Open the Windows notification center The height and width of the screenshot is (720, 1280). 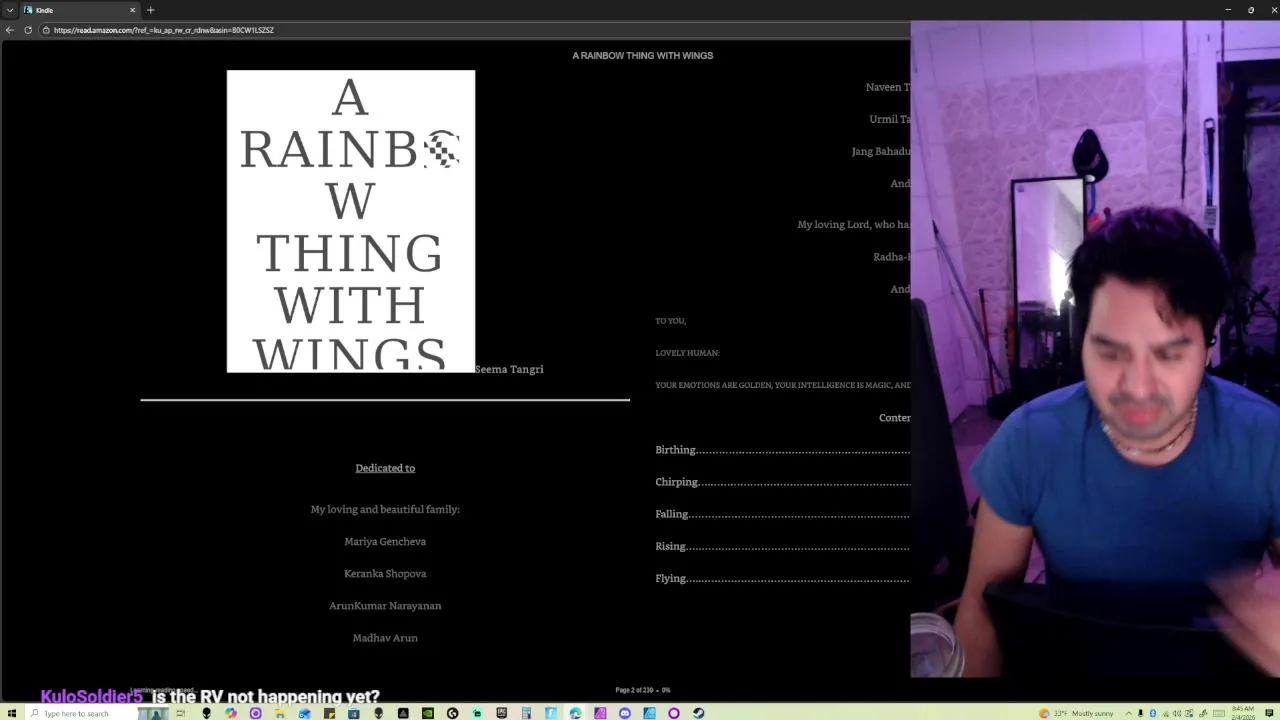tap(1268, 713)
